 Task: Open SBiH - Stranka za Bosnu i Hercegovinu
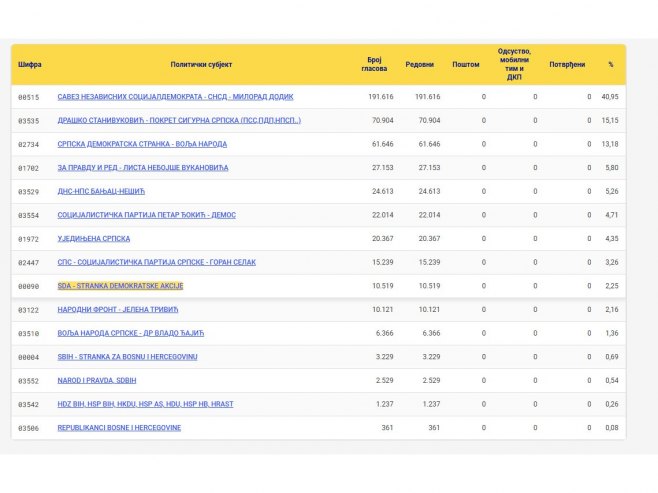pyautogui.click(x=127, y=357)
